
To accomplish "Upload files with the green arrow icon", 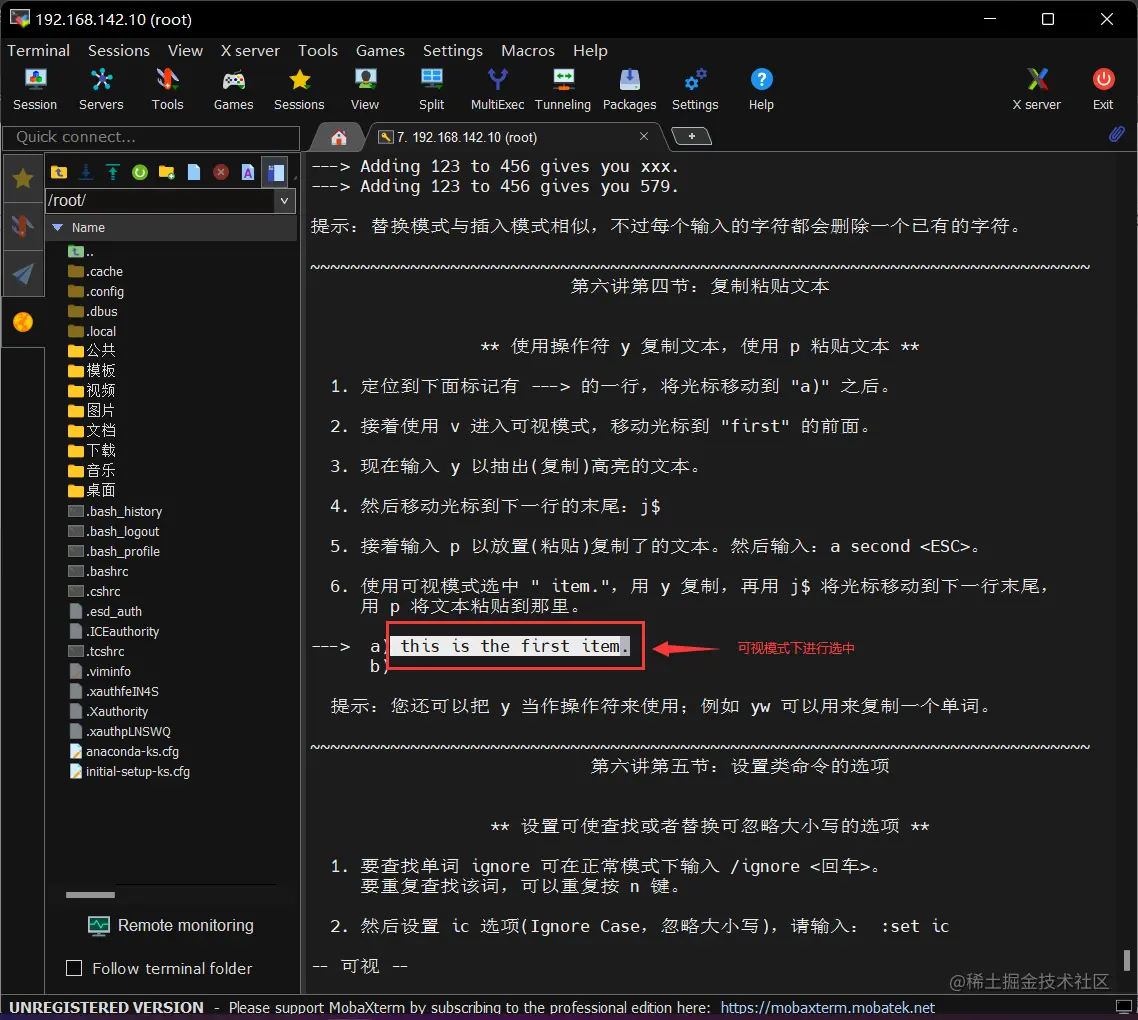I will coord(112,172).
